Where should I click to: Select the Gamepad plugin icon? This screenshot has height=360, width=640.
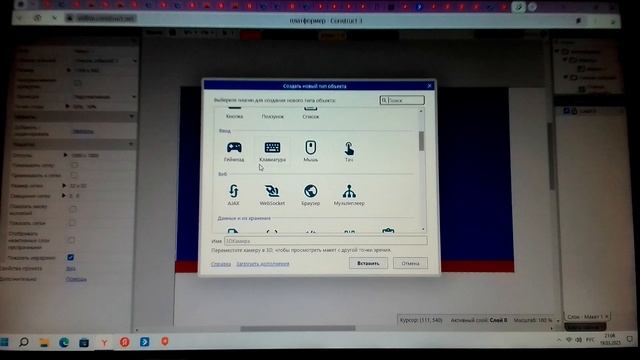pos(234,147)
